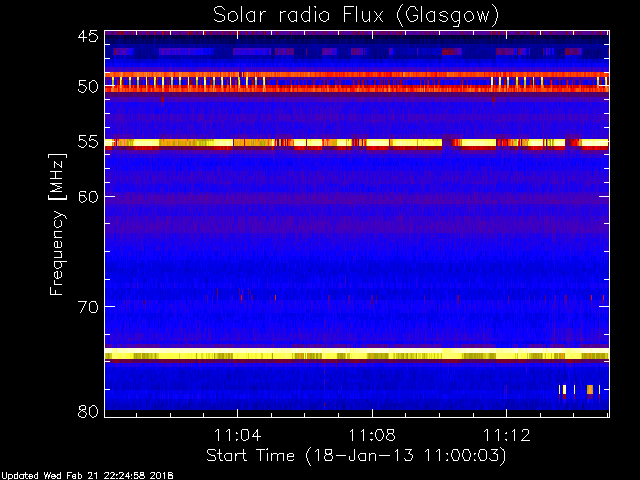Select the 45 frequency axis label
This screenshot has width=640, height=480.
[x=88, y=37]
